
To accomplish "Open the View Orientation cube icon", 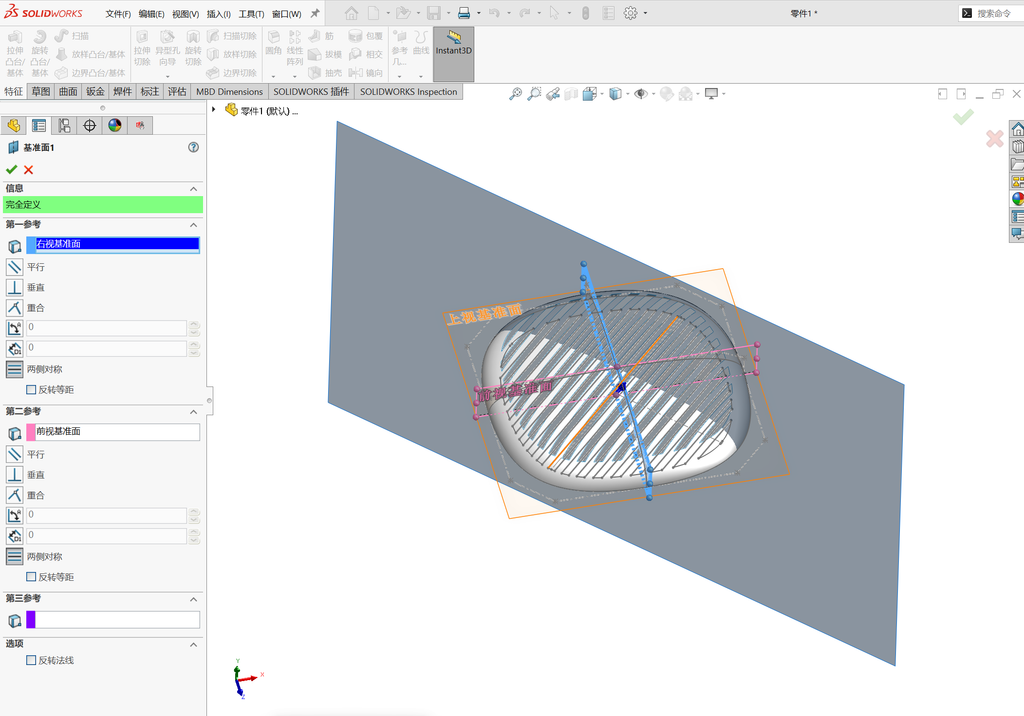I will point(590,94).
